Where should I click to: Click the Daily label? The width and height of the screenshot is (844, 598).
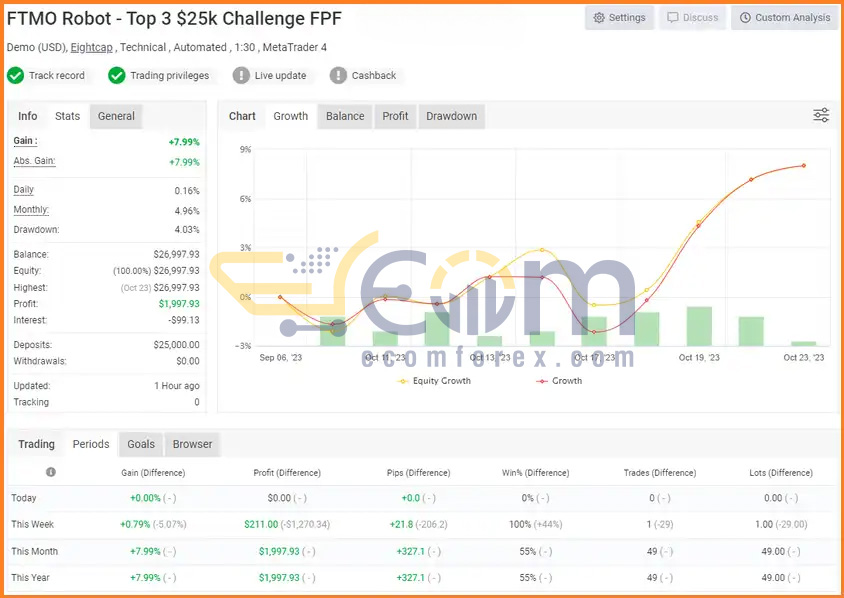[24, 189]
